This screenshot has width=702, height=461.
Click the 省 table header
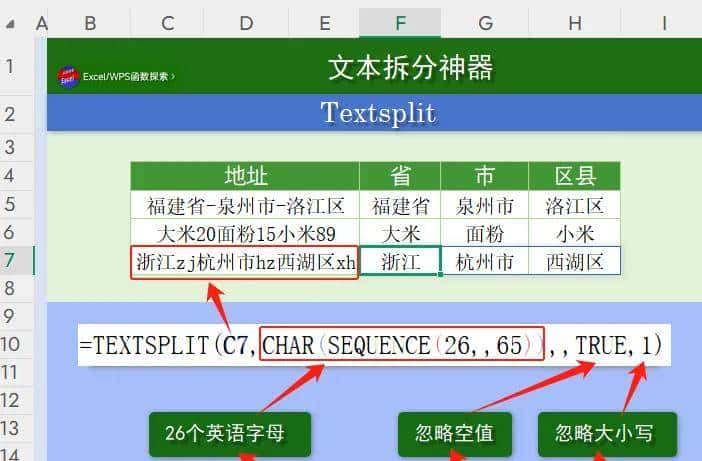click(x=400, y=176)
